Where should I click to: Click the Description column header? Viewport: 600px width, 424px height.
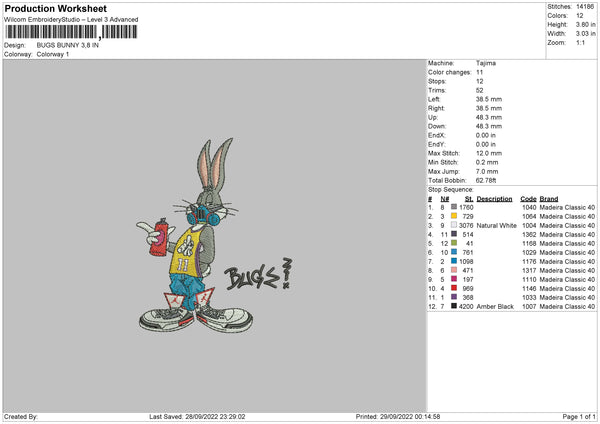(x=494, y=198)
